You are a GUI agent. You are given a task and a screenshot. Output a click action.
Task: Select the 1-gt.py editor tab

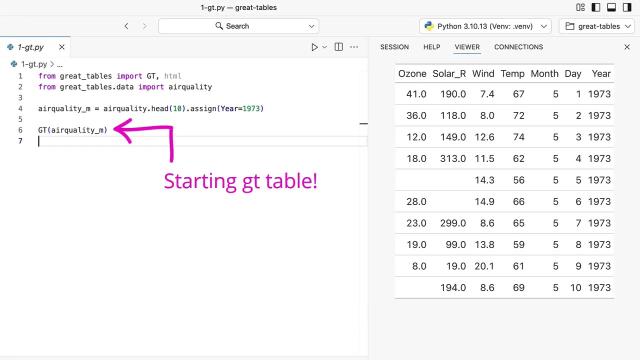35,47
